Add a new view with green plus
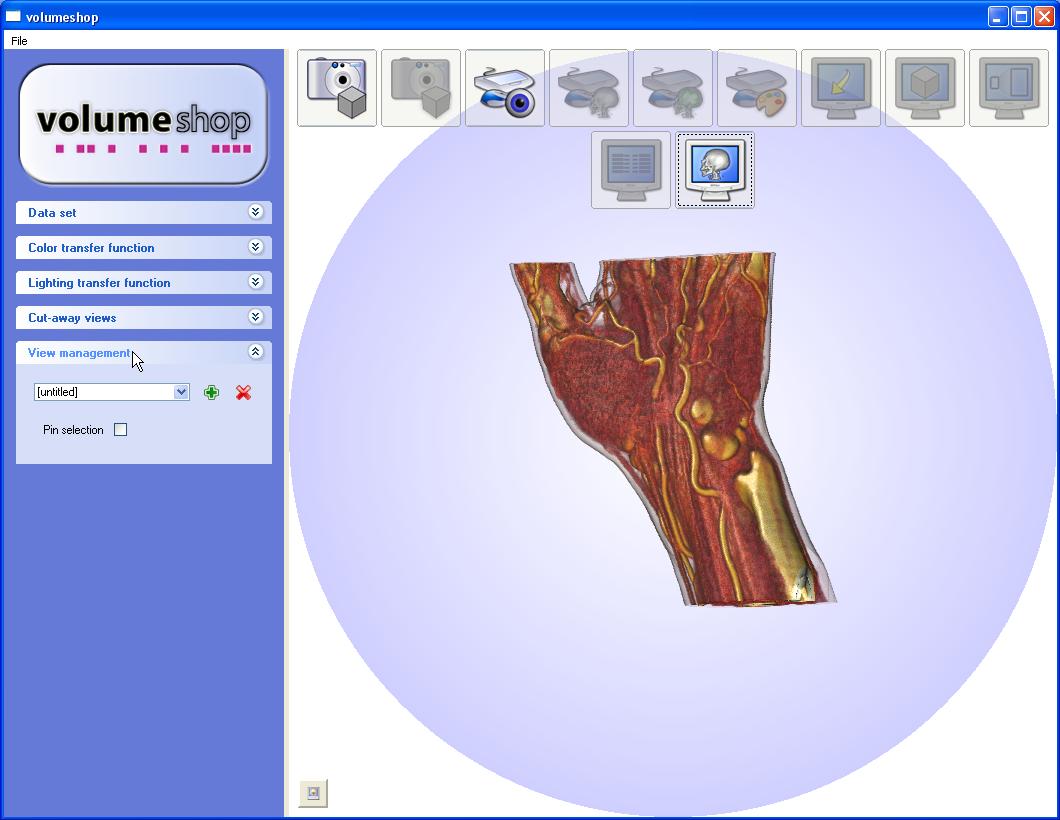 click(x=212, y=393)
